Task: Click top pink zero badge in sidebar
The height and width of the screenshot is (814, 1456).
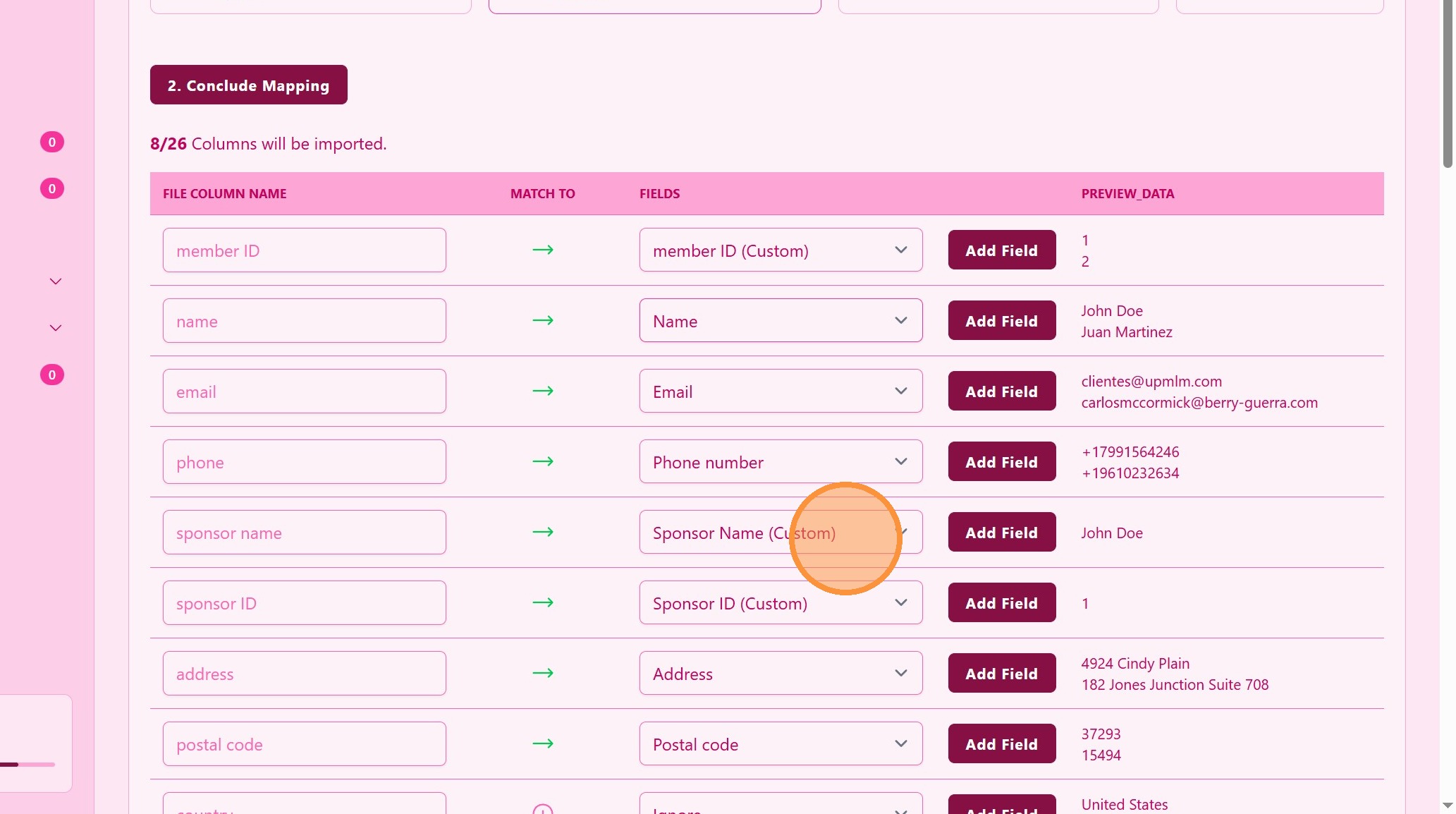Action: coord(51,142)
